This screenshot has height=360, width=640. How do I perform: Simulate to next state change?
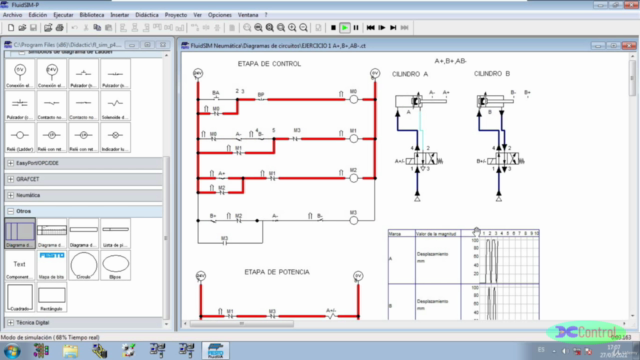pyautogui.click(x=393, y=28)
